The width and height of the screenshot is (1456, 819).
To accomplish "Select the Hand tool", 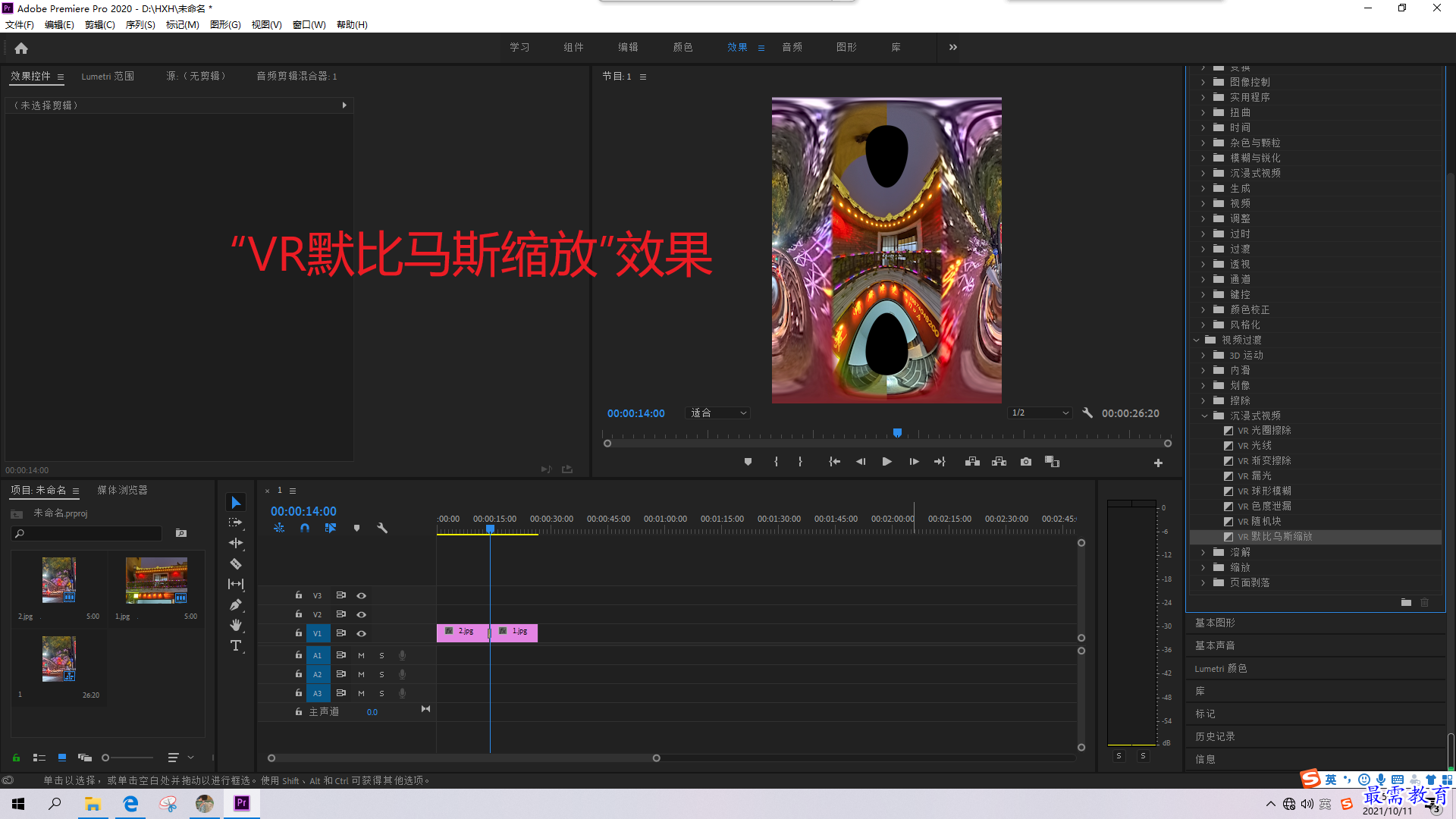I will click(236, 625).
